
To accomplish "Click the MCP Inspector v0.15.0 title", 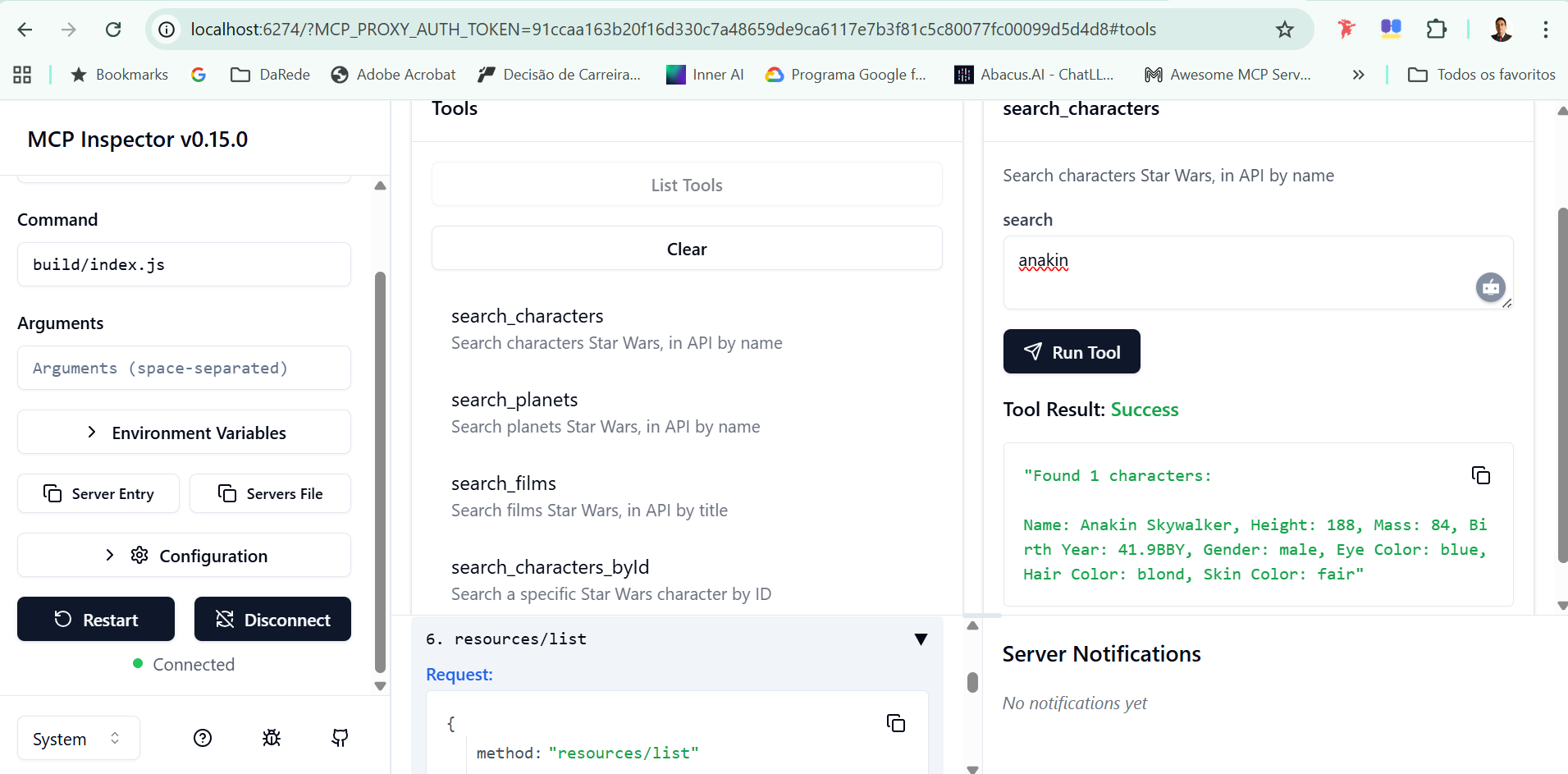I will tap(138, 139).
